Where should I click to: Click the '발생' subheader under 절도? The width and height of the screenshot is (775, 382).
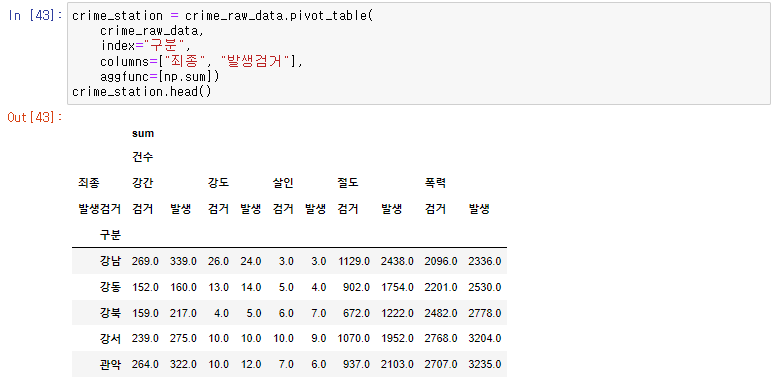[391, 209]
